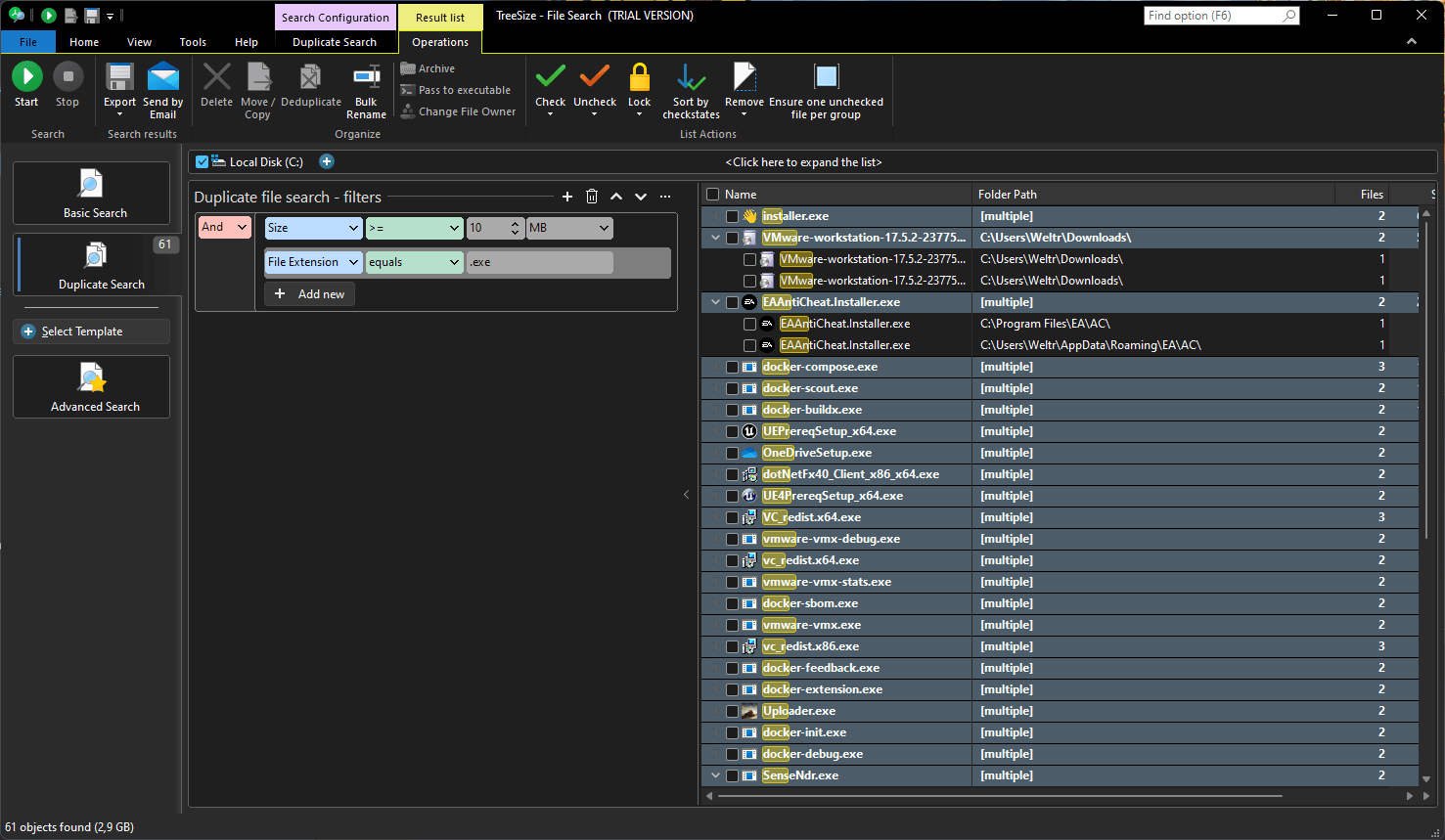
Task: Click the green Start search icon
Action: point(26,77)
